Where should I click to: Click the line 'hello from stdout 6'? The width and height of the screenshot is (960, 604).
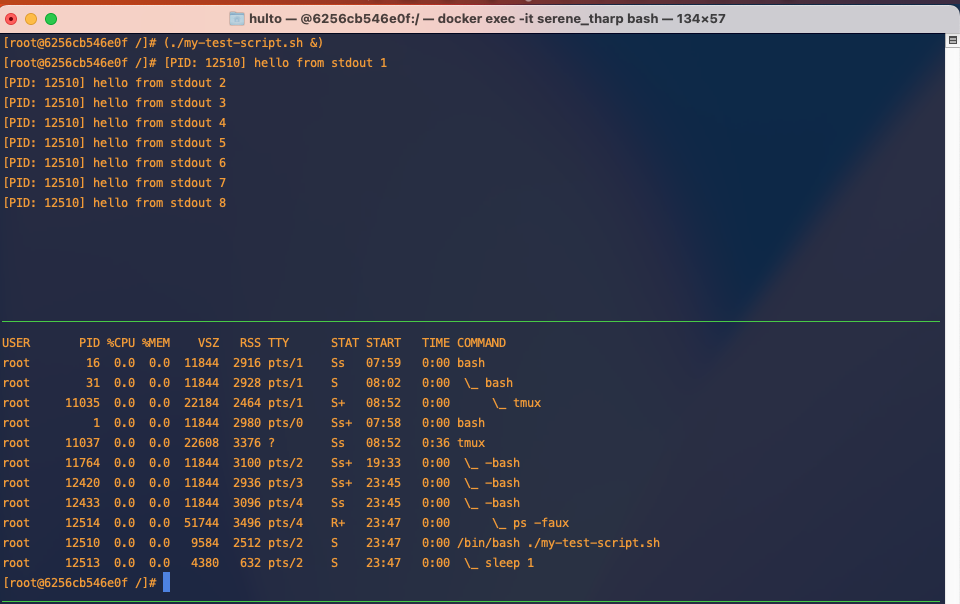[x=159, y=163]
